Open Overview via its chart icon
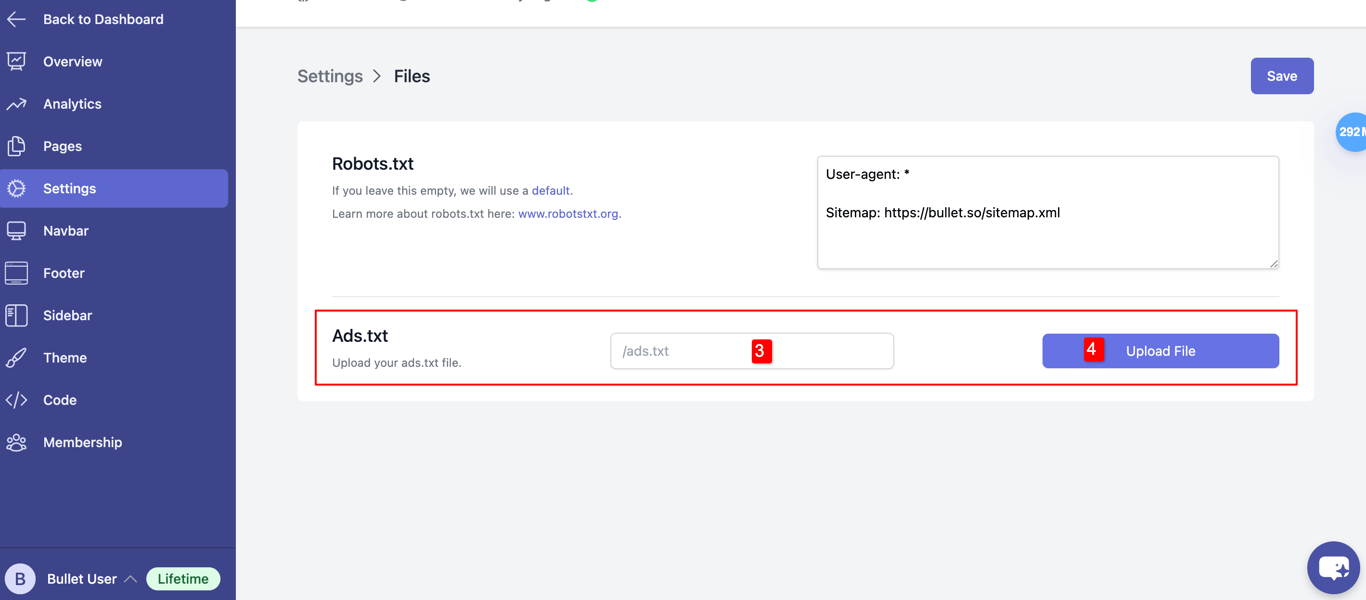Image resolution: width=1366 pixels, height=600 pixels. pyautogui.click(x=17, y=62)
